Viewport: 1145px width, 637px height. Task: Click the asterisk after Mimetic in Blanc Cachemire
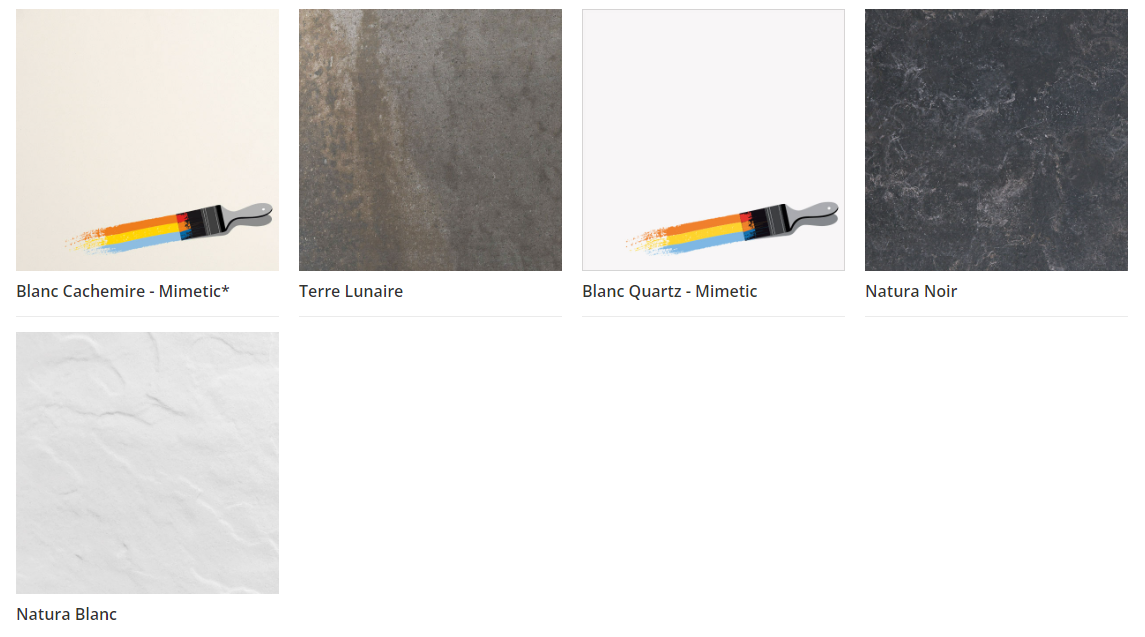[x=226, y=289]
